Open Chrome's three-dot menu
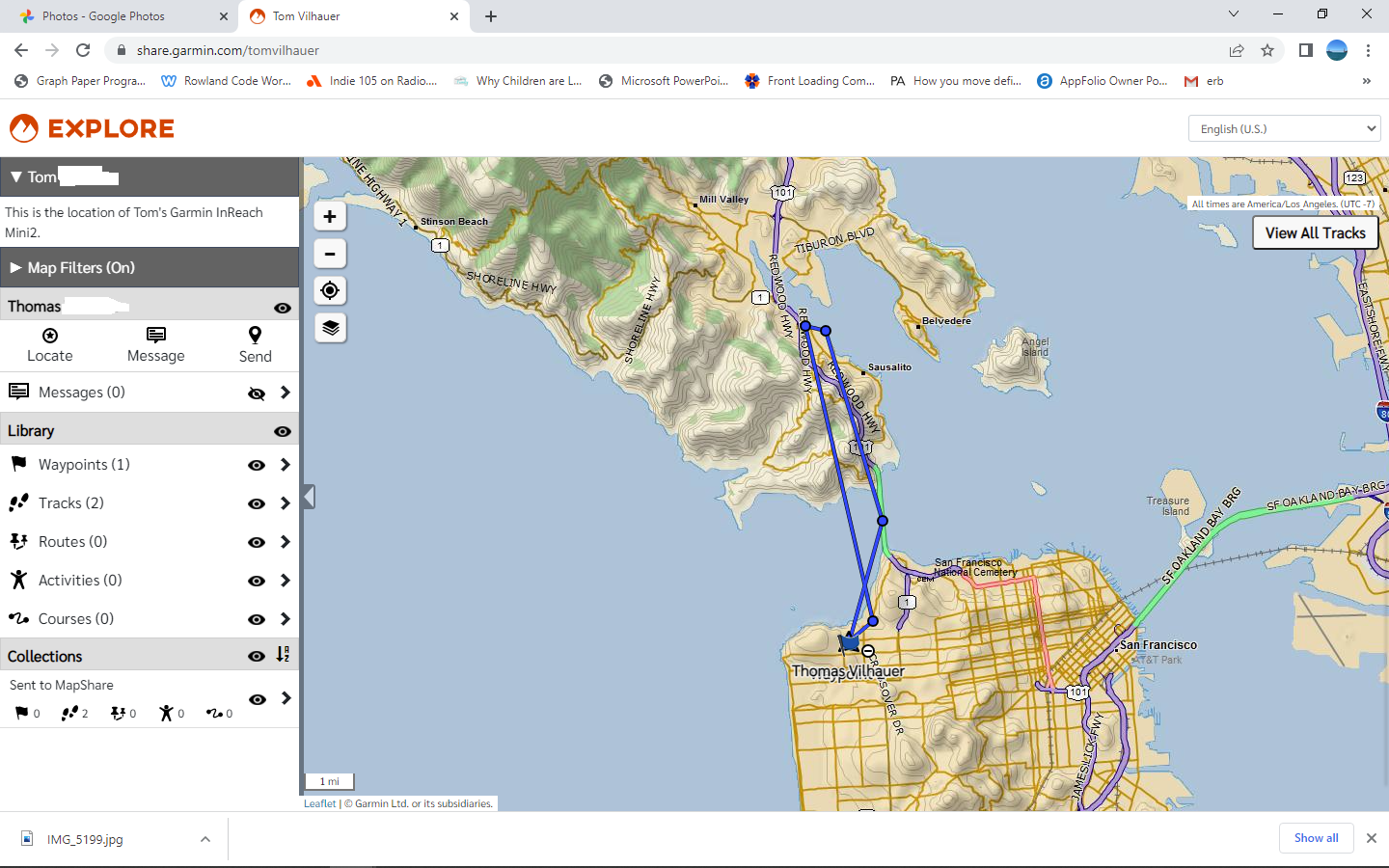The height and width of the screenshot is (868, 1389). pos(1368,50)
